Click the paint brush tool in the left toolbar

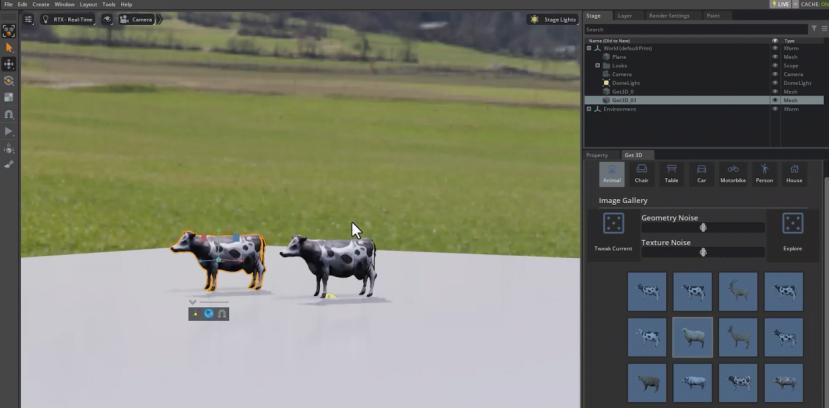click(8, 165)
